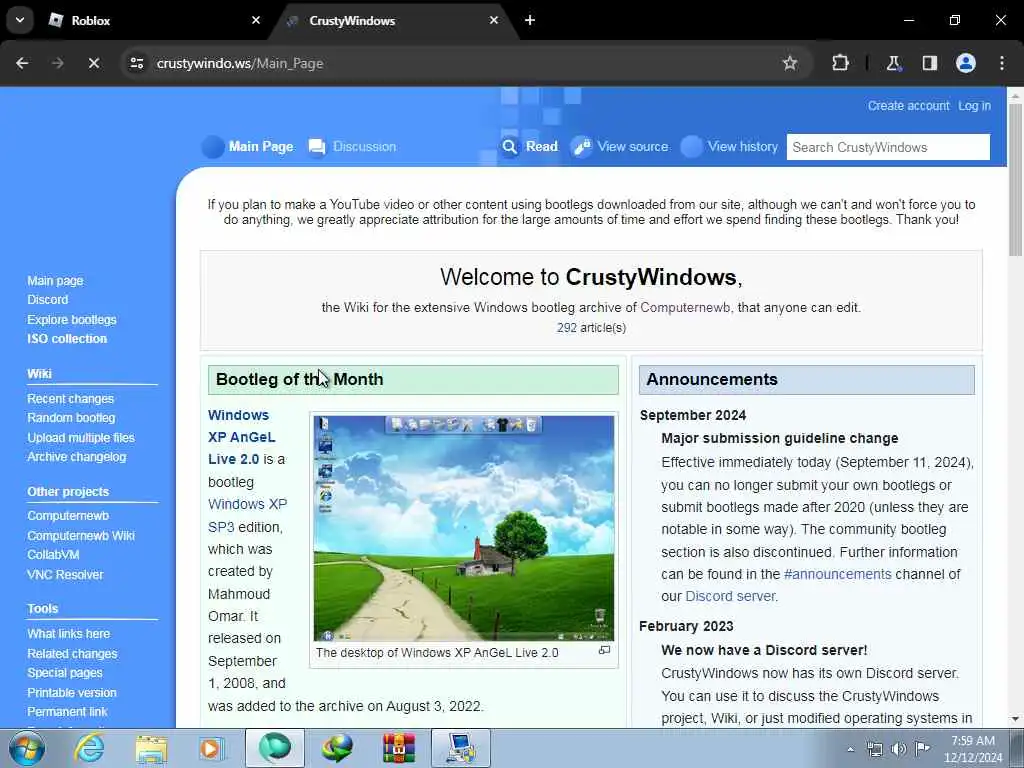View site information icon in address bar
This screenshot has width=1024, height=768.
(x=136, y=63)
